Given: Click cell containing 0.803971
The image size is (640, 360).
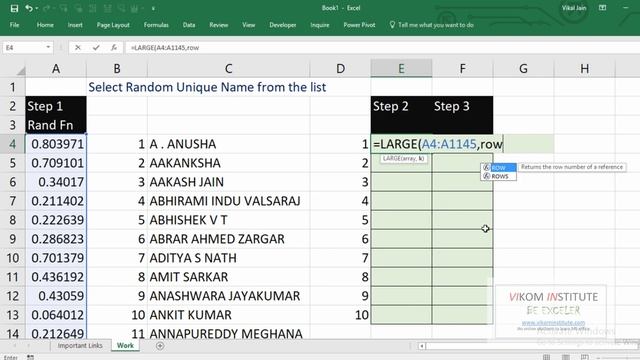Looking at the screenshot, I should (x=56, y=144).
